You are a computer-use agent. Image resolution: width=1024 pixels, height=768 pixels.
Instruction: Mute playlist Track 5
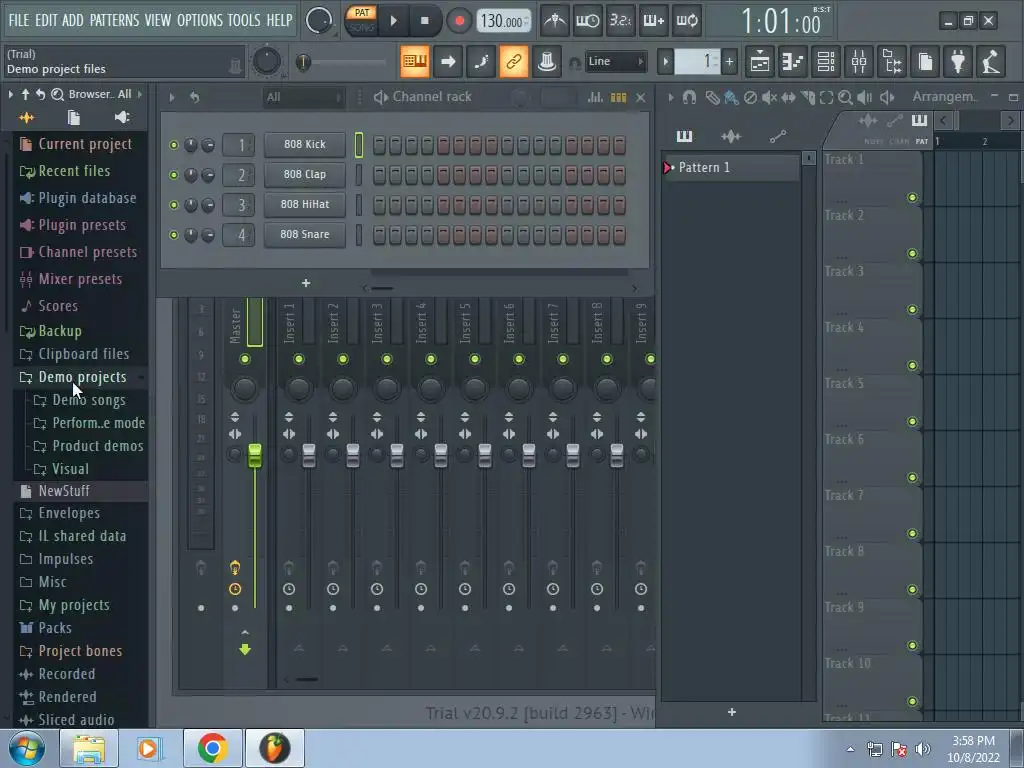pyautogui.click(x=912, y=421)
